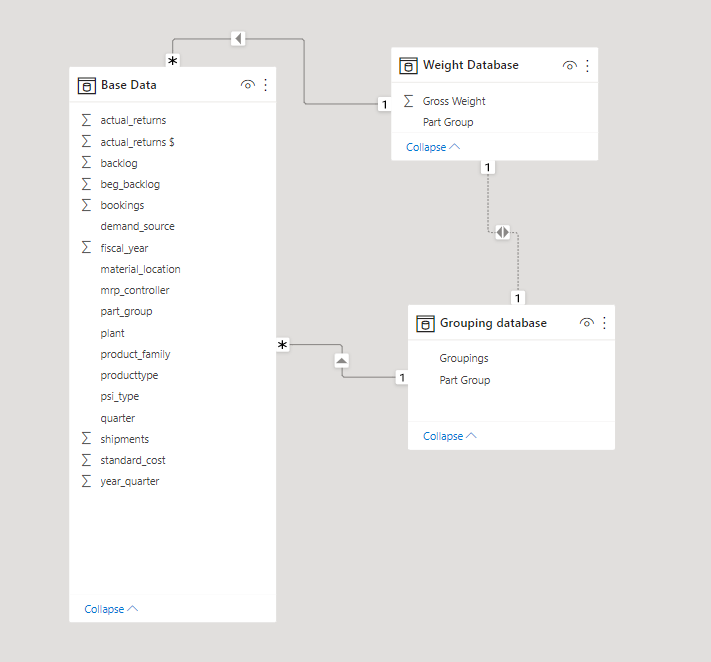The image size is (711, 662).
Task: Click the Weight Database table title
Action: coord(471,65)
